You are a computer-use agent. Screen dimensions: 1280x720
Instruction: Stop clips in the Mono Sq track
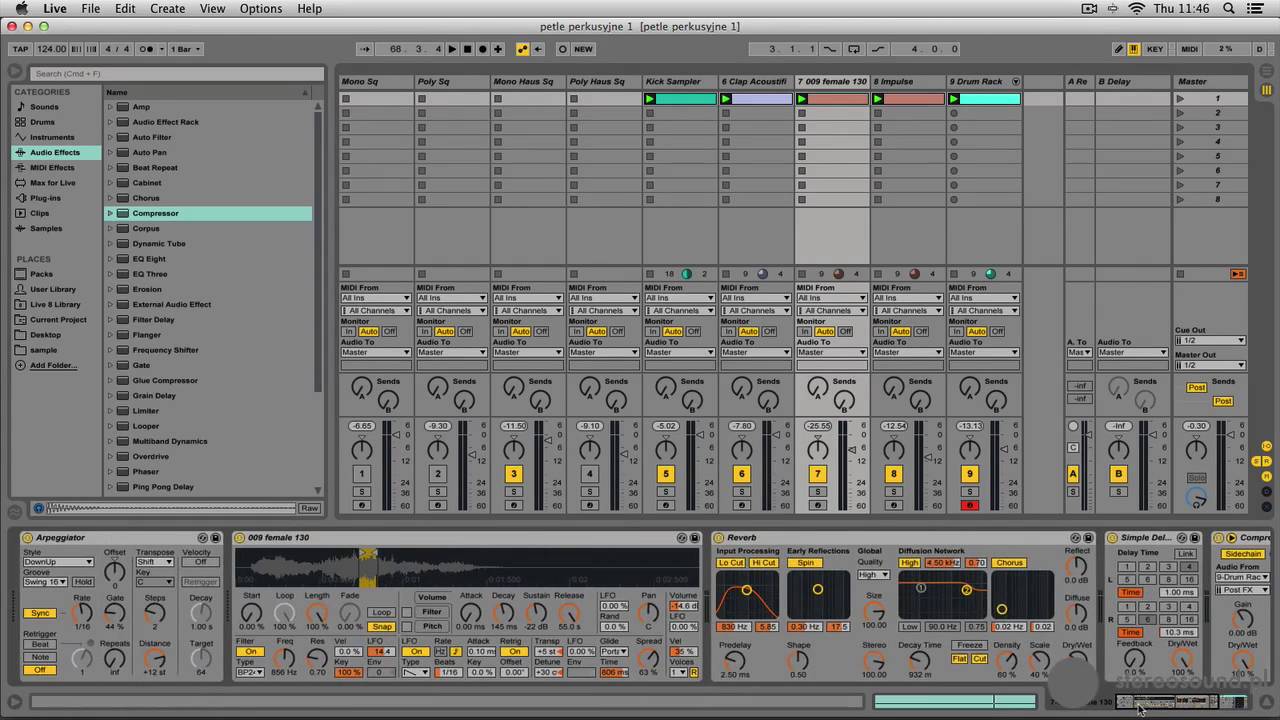[345, 274]
